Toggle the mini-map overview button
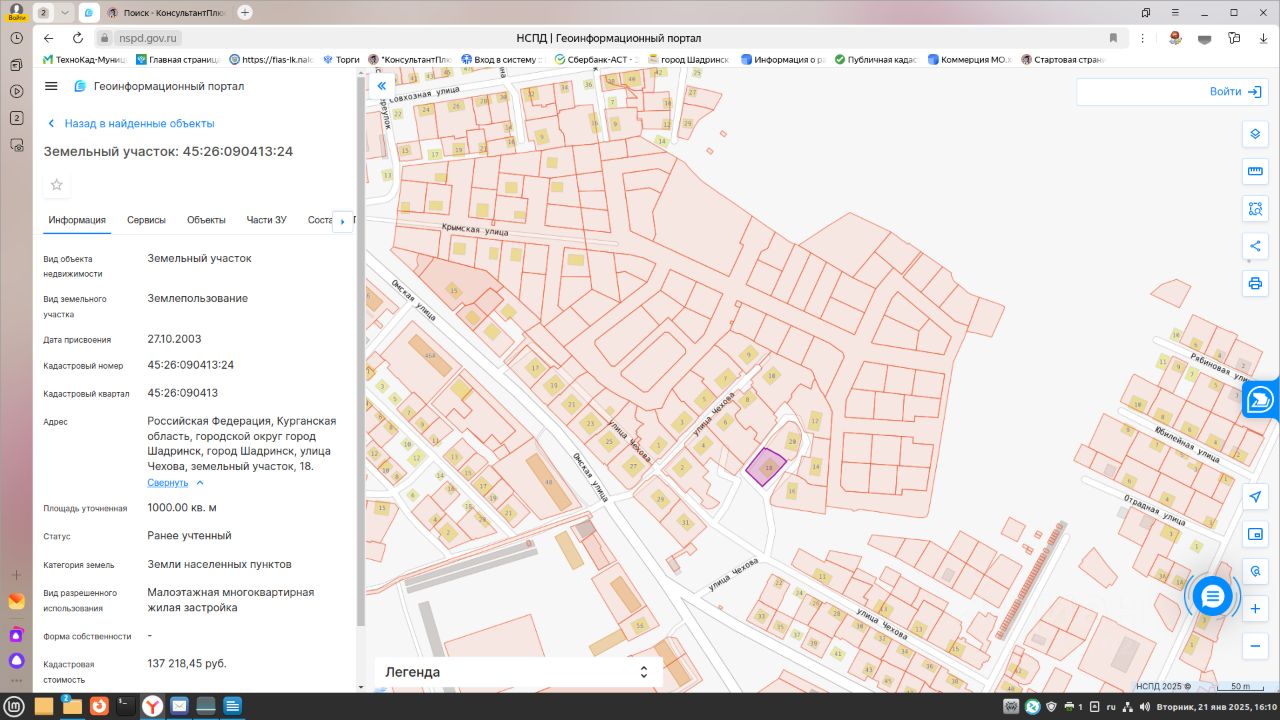Viewport: 1280px width, 720px height. [1255, 534]
